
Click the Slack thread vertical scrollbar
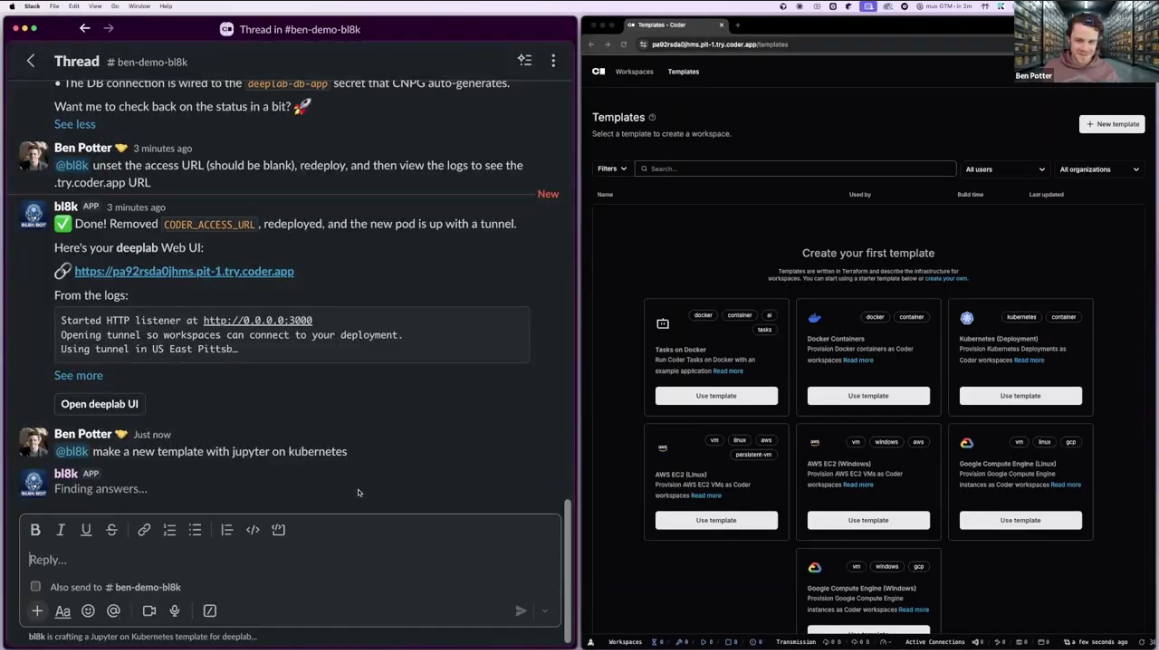pyautogui.click(x=568, y=569)
